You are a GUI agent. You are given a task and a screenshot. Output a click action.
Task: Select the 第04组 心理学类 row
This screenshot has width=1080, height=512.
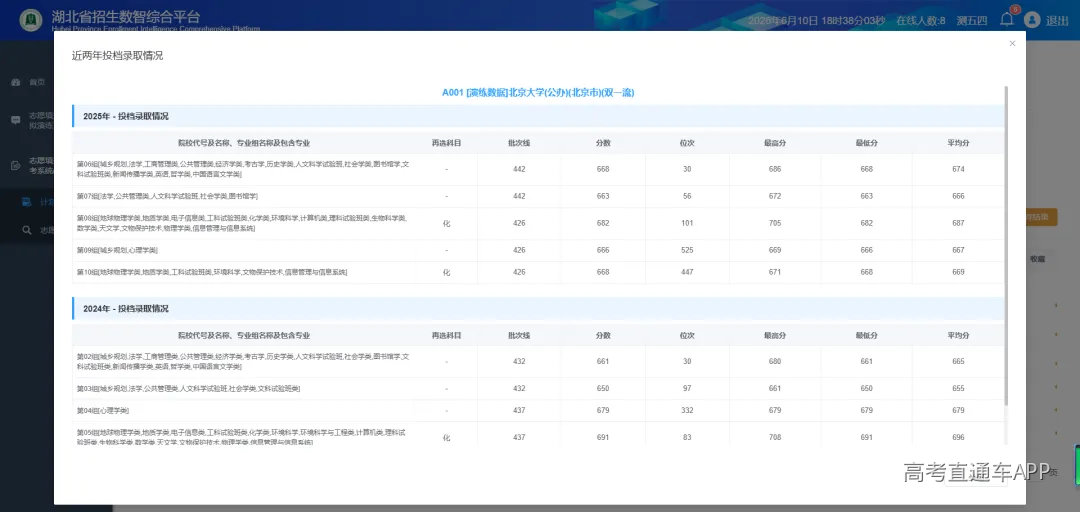(538, 411)
